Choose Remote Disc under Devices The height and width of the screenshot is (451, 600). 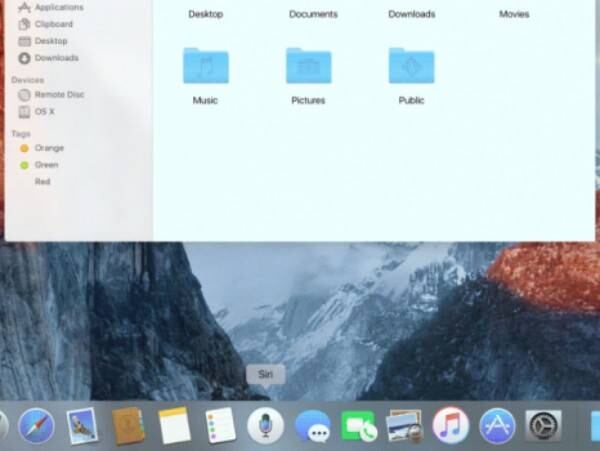tap(59, 94)
